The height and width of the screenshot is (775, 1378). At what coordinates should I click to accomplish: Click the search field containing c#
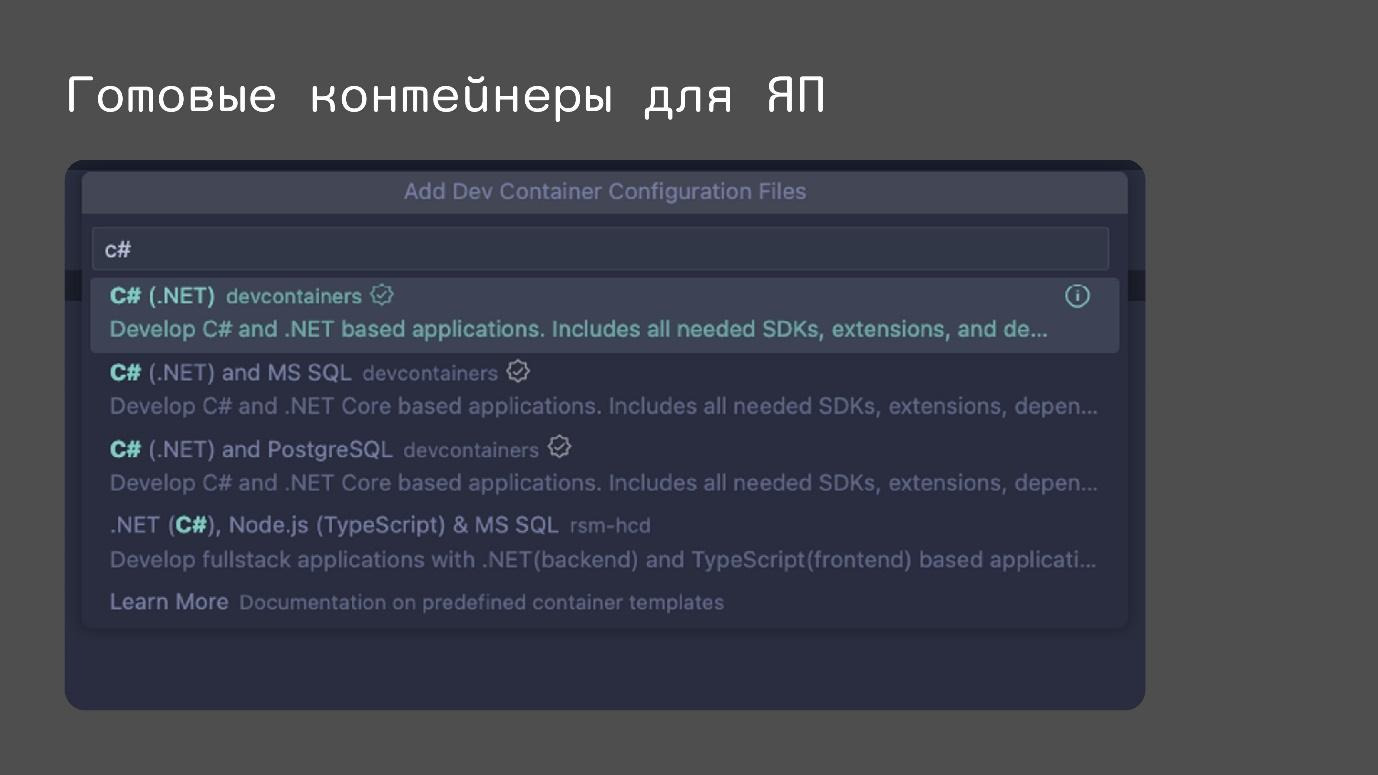click(600, 248)
